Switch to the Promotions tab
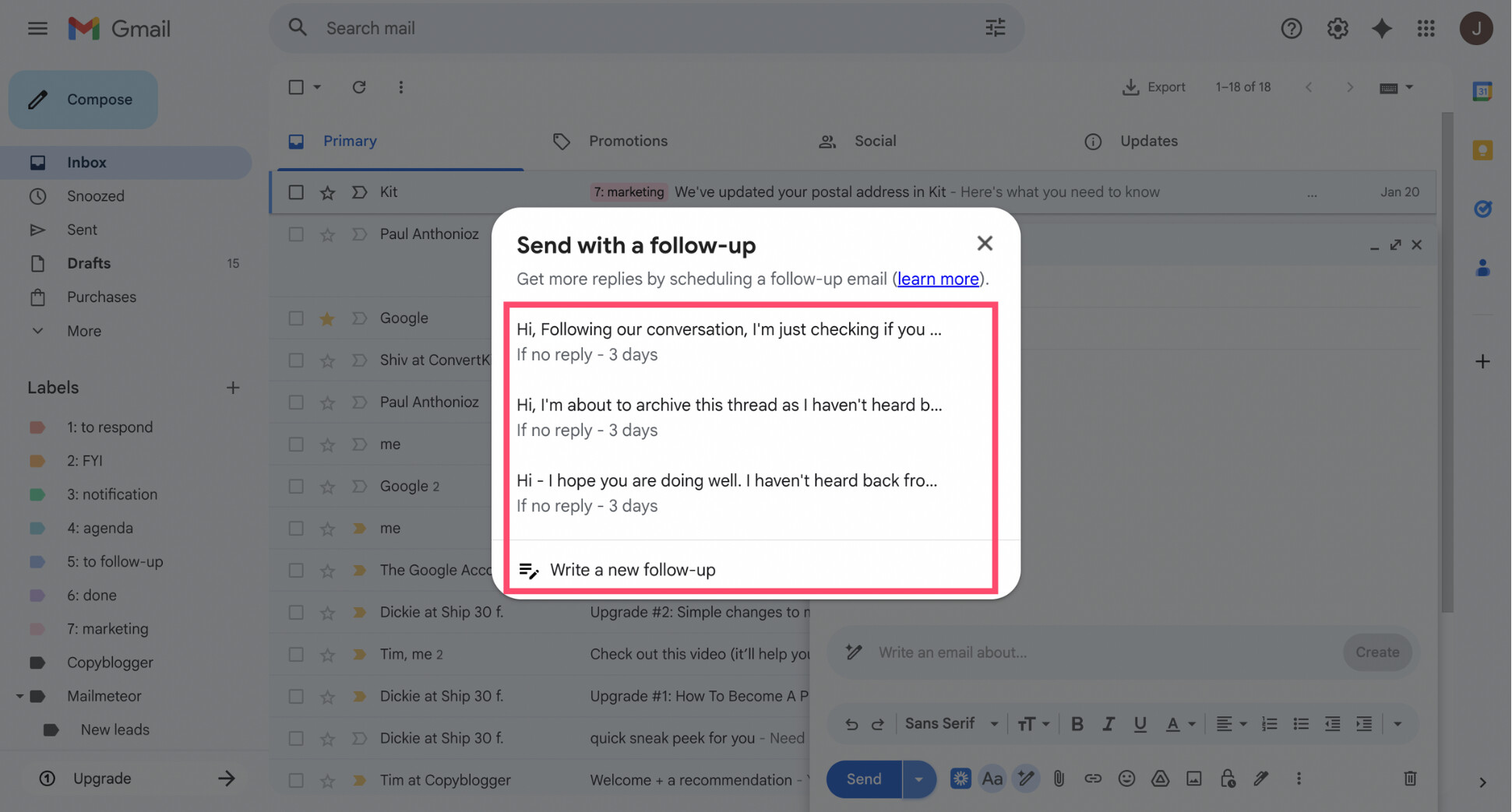This screenshot has width=1512, height=812. coord(627,141)
